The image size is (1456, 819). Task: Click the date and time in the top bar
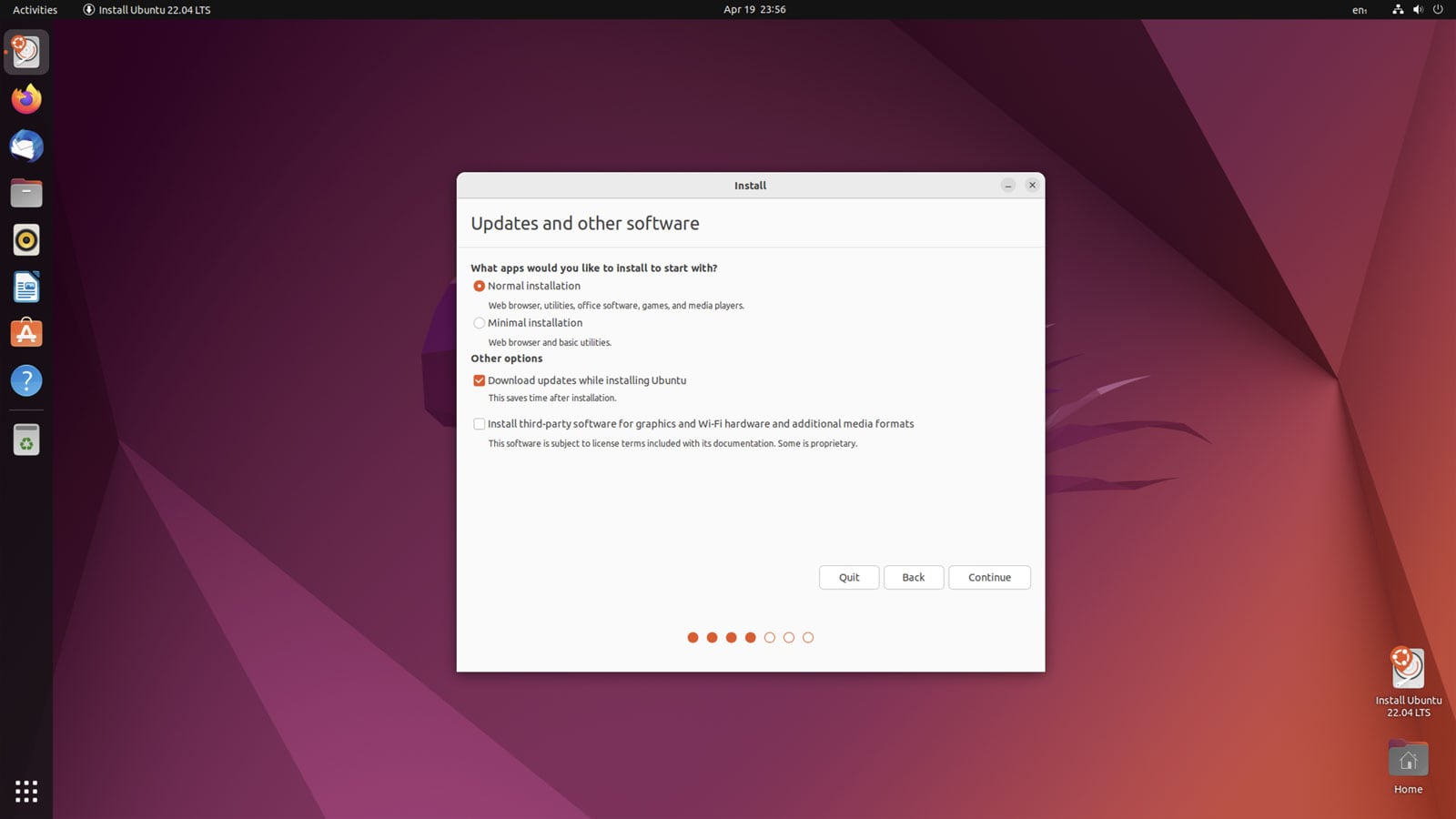tap(754, 9)
